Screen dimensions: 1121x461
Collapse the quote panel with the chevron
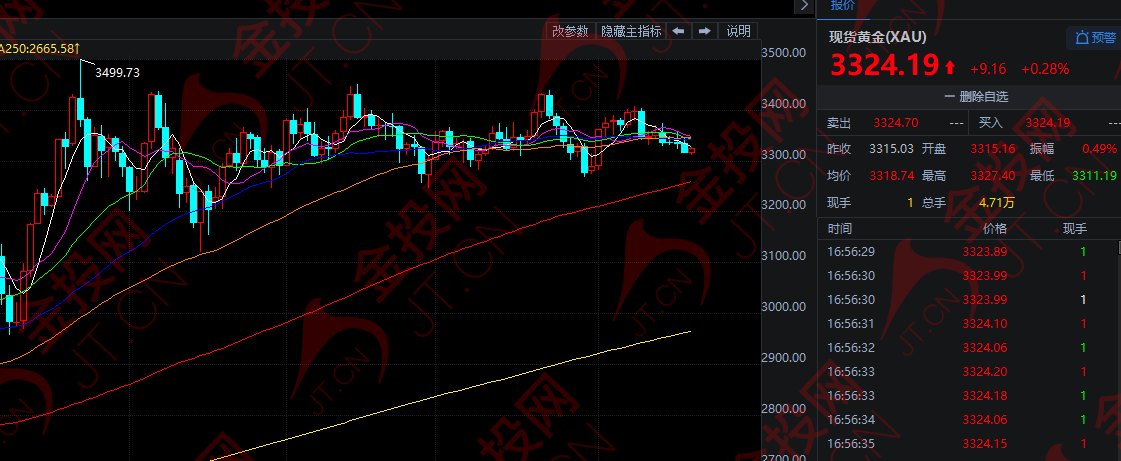[x=805, y=6]
